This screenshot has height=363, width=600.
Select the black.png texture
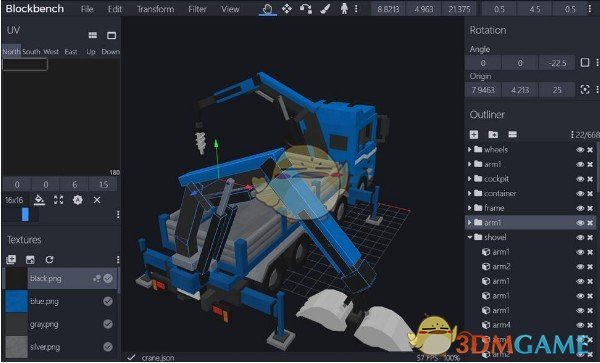[x=60, y=278]
